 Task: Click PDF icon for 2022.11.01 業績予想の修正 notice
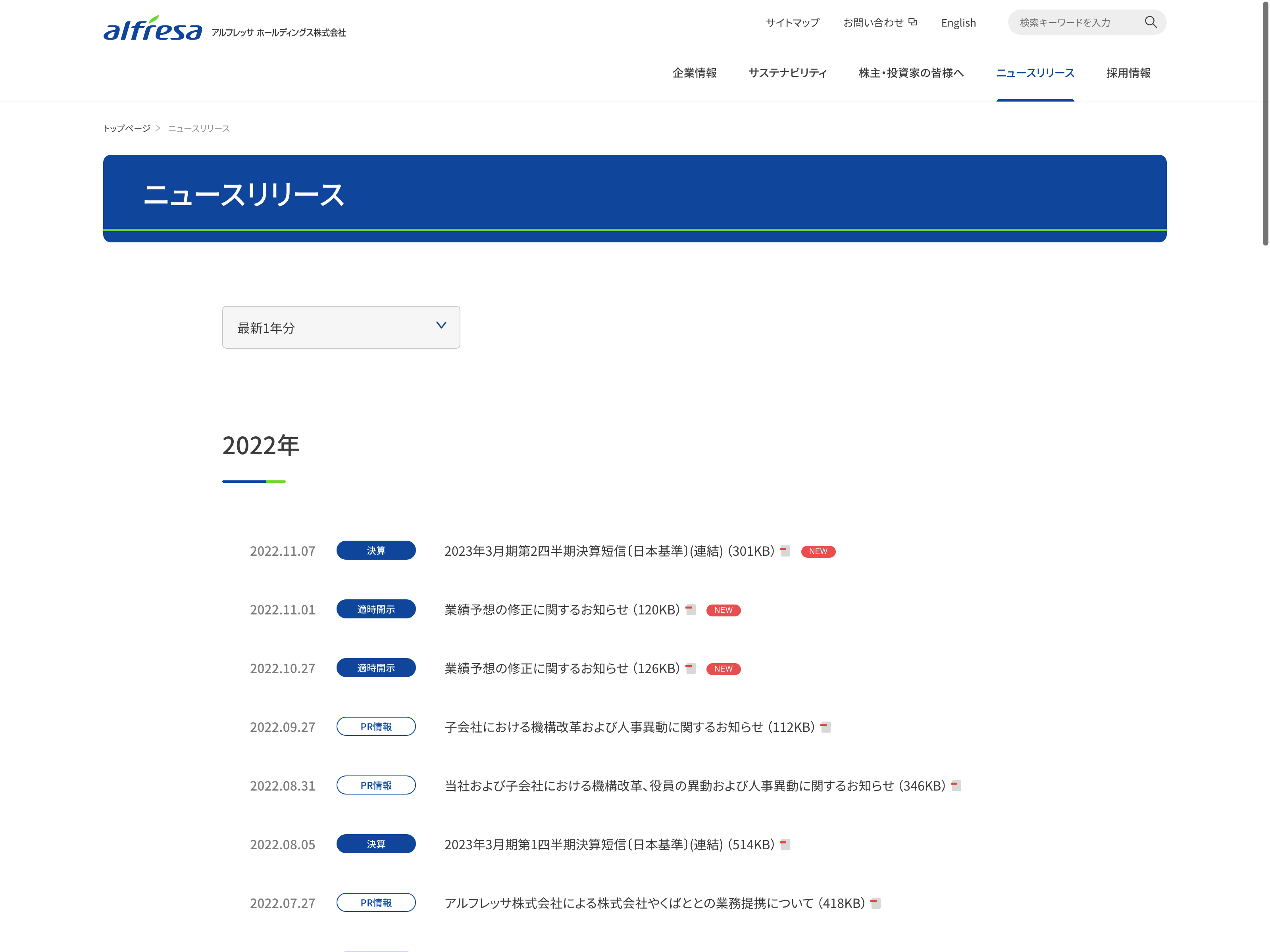[x=690, y=609]
